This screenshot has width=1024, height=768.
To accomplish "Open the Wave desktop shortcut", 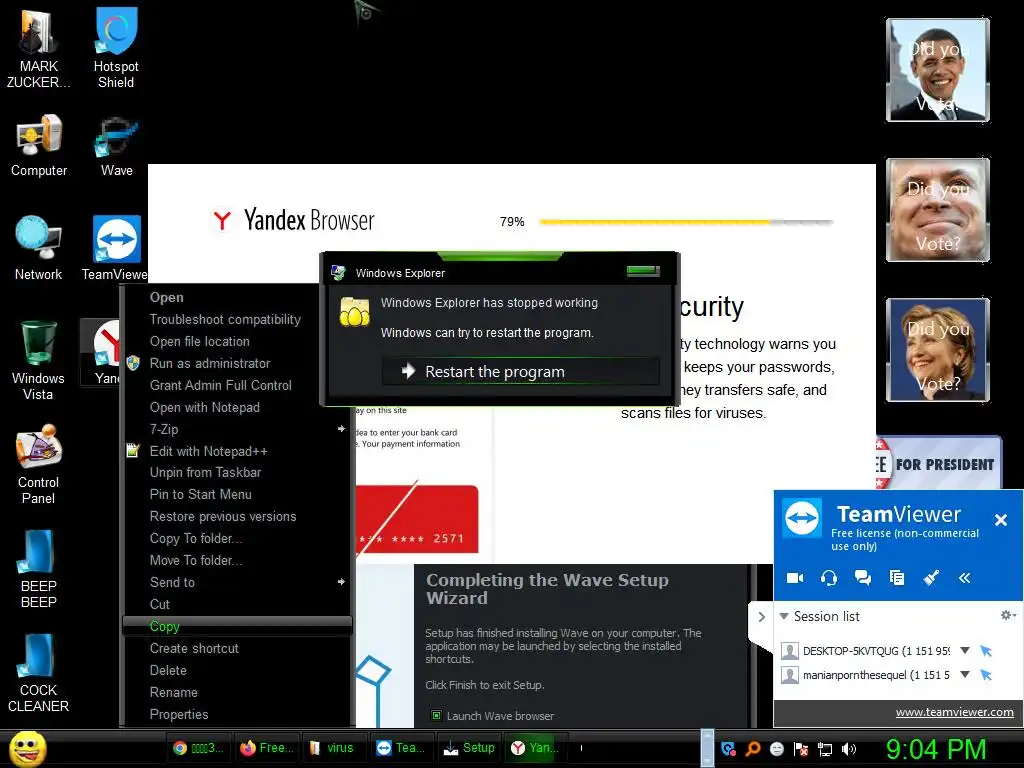I will 116,145.
